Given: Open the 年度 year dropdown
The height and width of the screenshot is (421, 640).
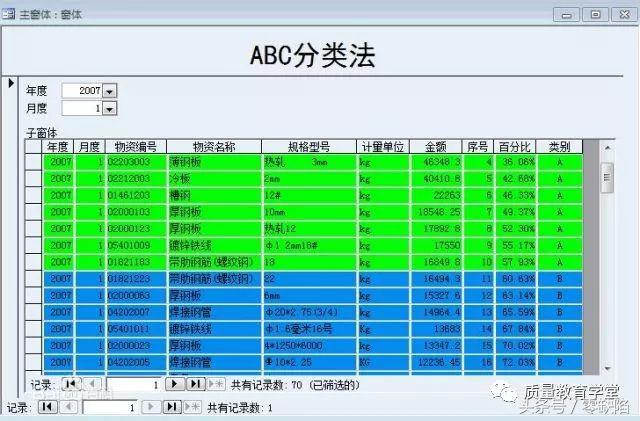Looking at the screenshot, I should point(109,91).
